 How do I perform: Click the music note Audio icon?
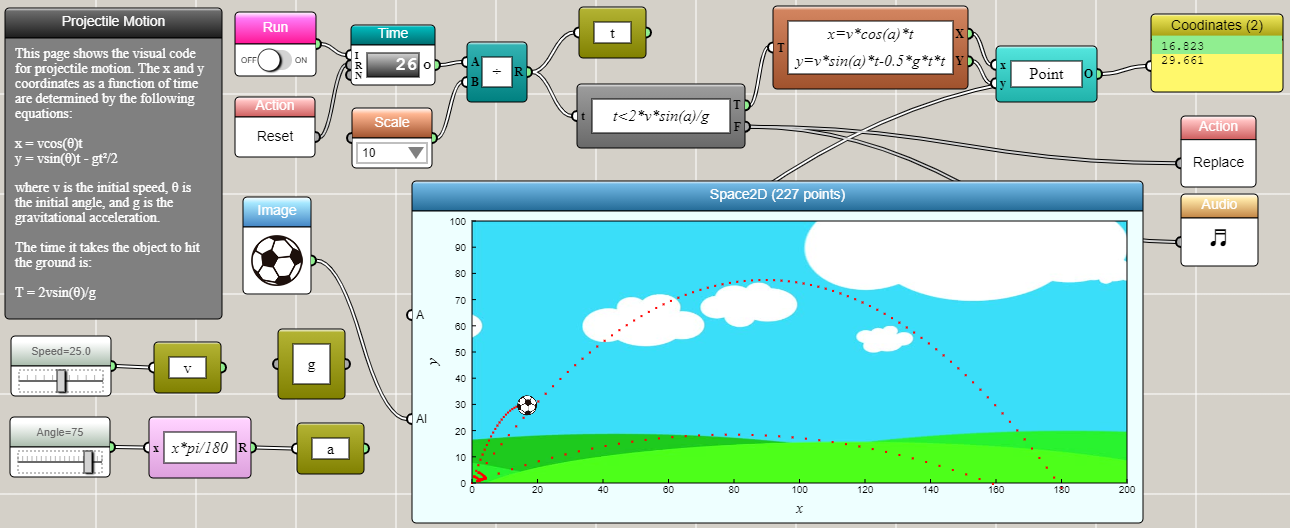coord(1218,240)
